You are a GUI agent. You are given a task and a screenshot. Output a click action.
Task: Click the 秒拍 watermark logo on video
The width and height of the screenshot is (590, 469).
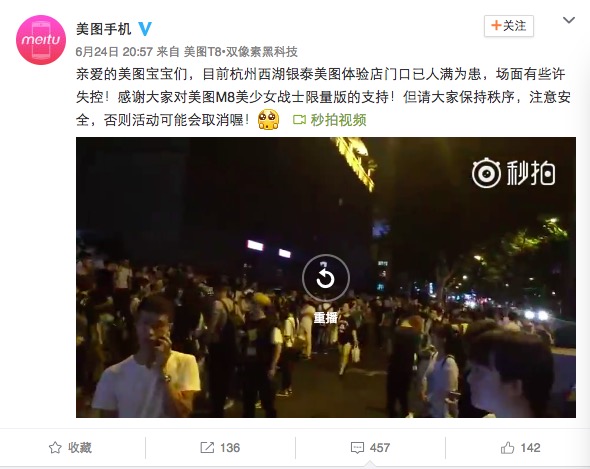point(514,174)
